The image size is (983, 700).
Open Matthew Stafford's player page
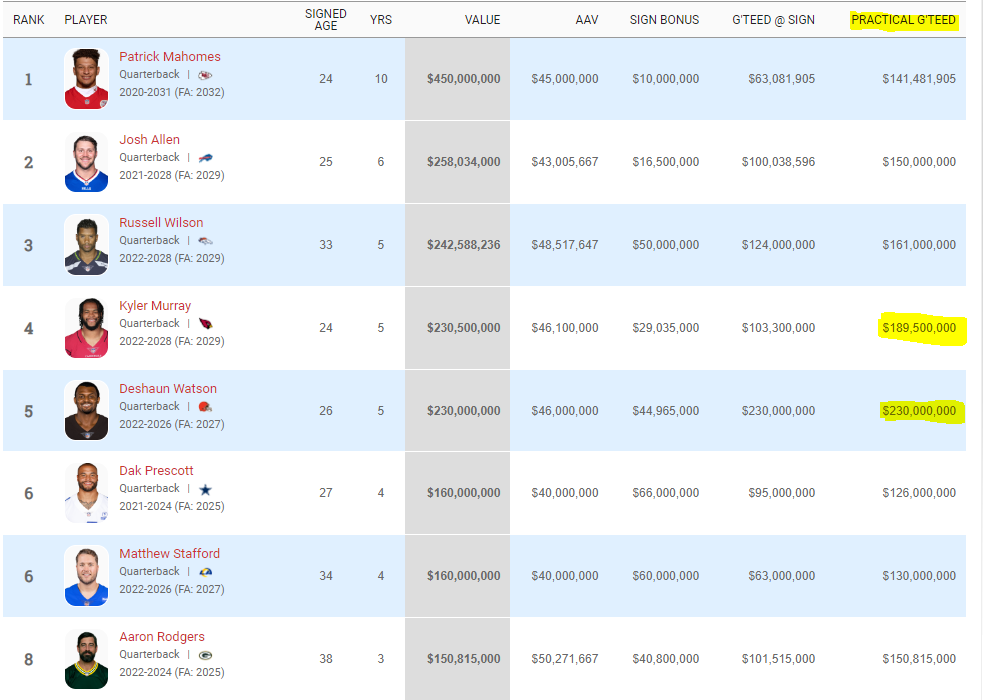(169, 553)
